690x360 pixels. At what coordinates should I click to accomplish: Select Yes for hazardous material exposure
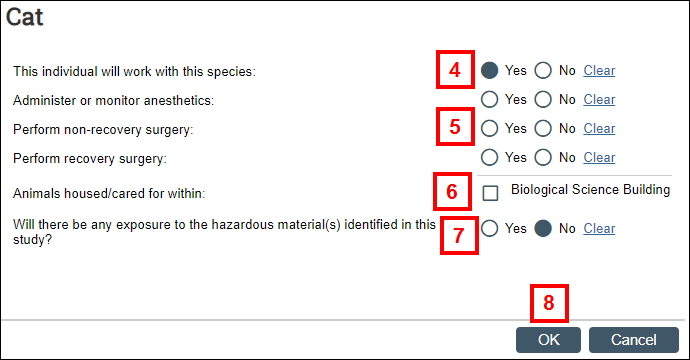point(489,228)
